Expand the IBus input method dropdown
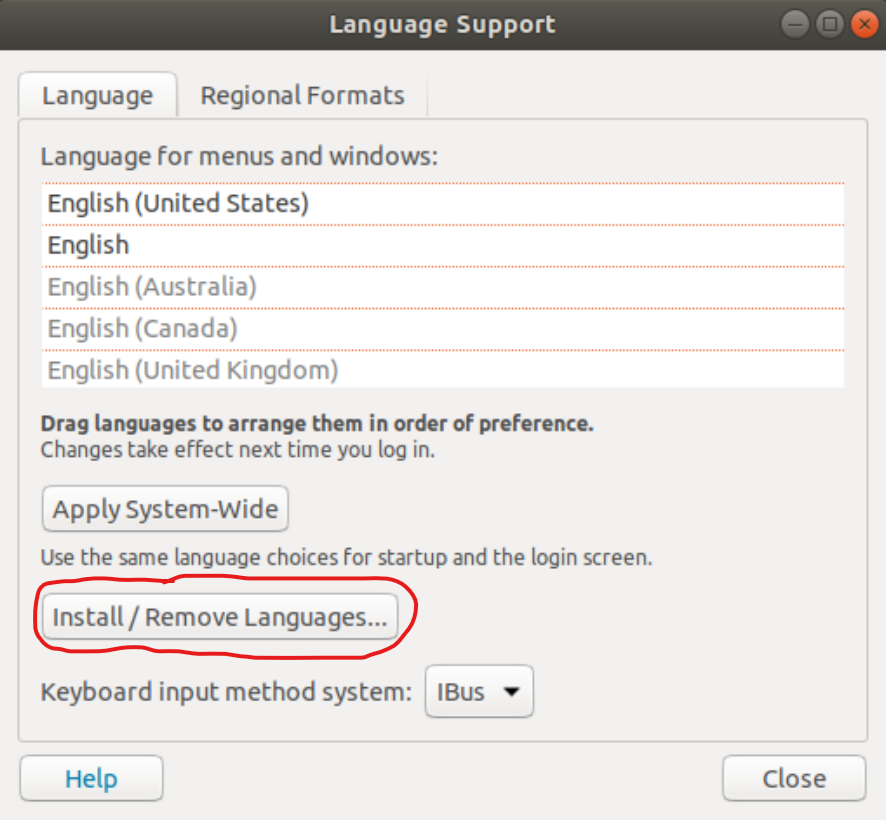886x820 pixels. [x=479, y=692]
